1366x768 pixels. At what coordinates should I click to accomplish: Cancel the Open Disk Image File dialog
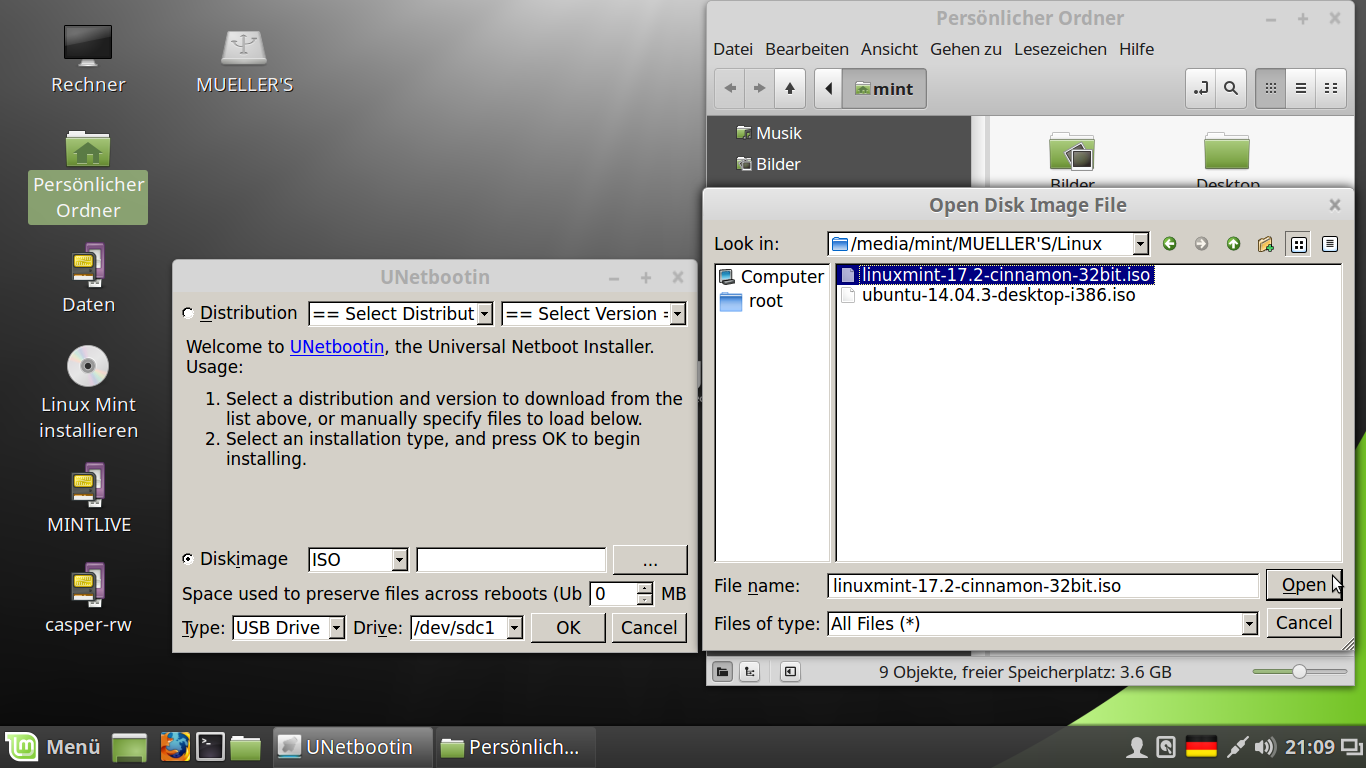point(1304,623)
